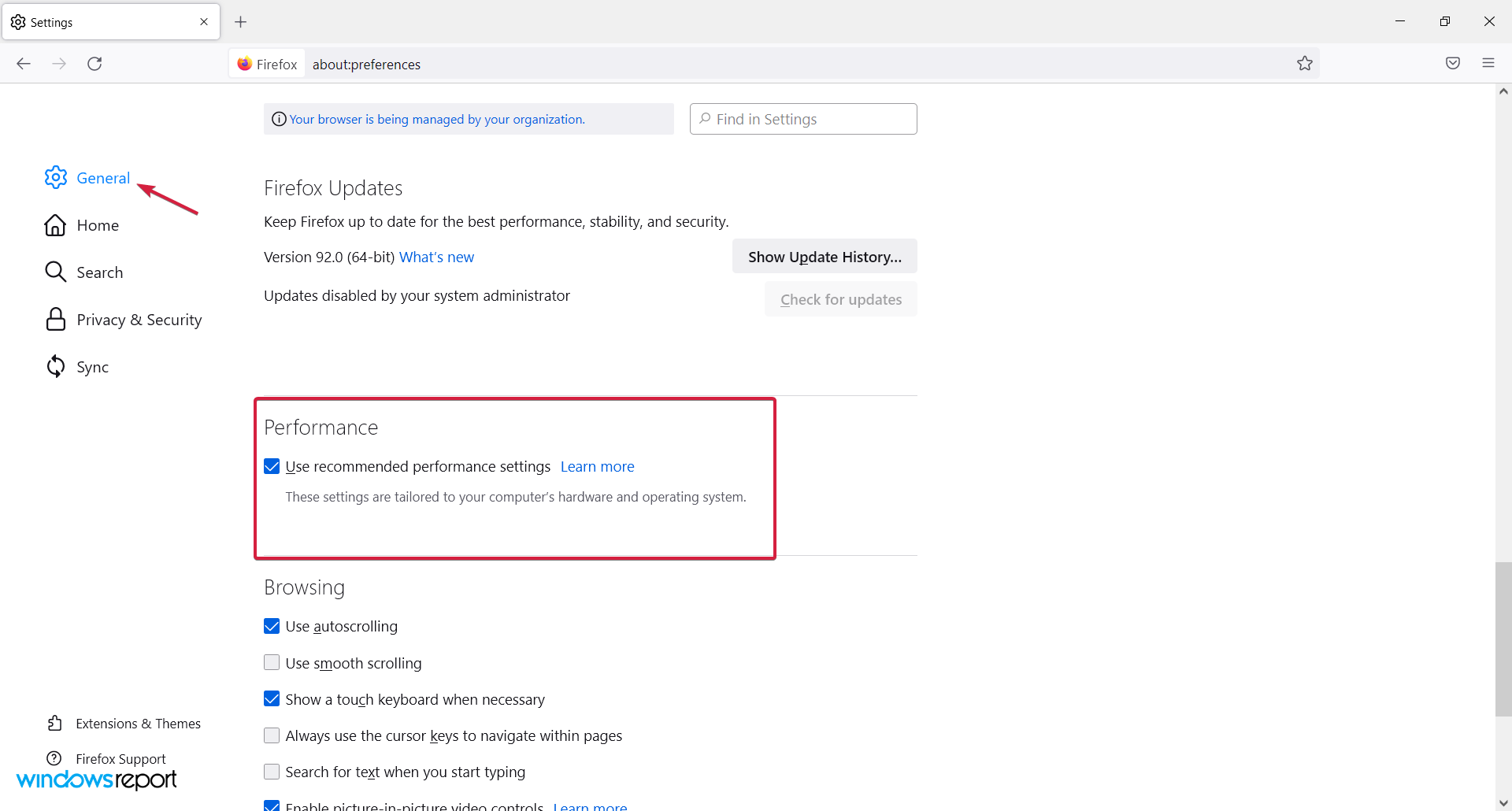Restore down the Firefox window
The image size is (1512, 811).
point(1445,21)
